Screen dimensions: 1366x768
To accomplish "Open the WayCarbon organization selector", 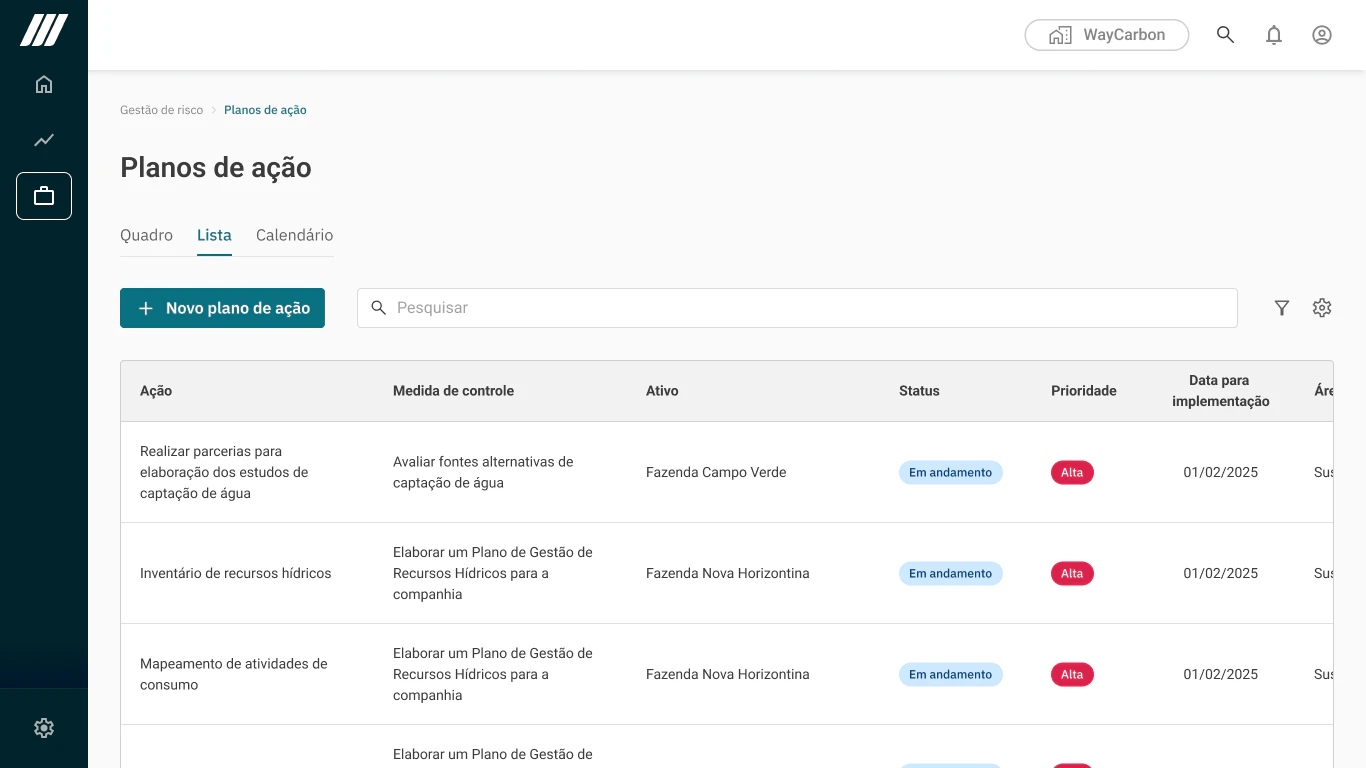I will coord(1106,34).
